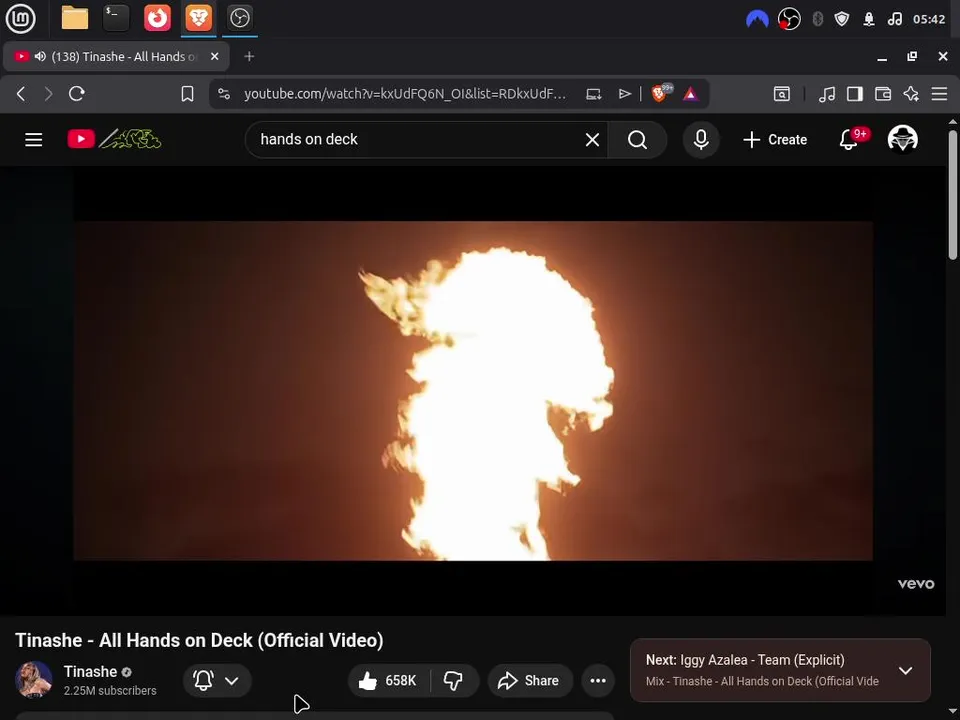Submit YouTube search magnifier button
Screen dimensions: 960x720
[x=637, y=140]
